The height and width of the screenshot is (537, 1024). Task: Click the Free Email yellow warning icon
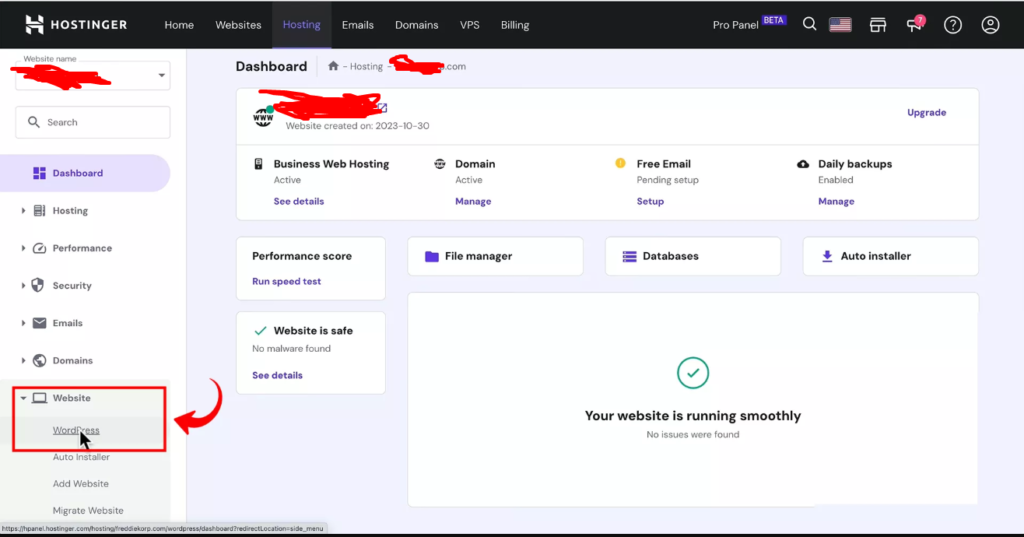[x=620, y=163]
